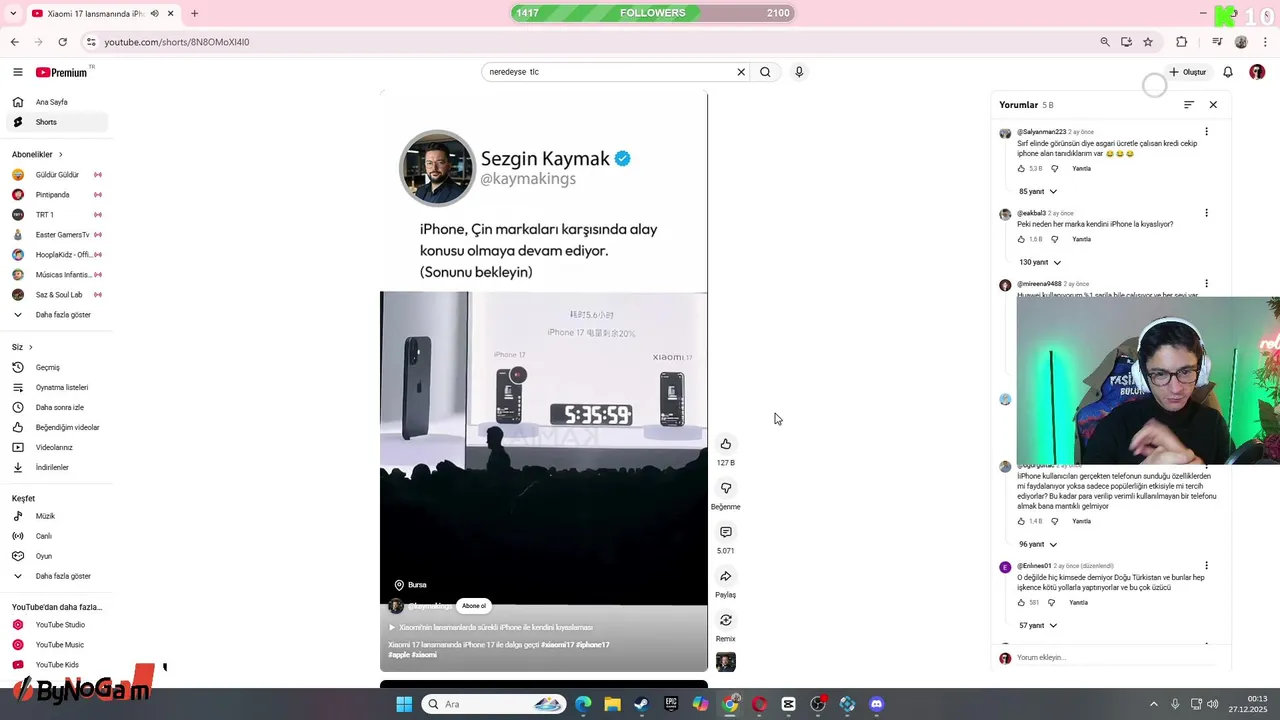Open Oynatma listeleri playlists
Viewport: 1280px width, 720px height.
point(56,387)
